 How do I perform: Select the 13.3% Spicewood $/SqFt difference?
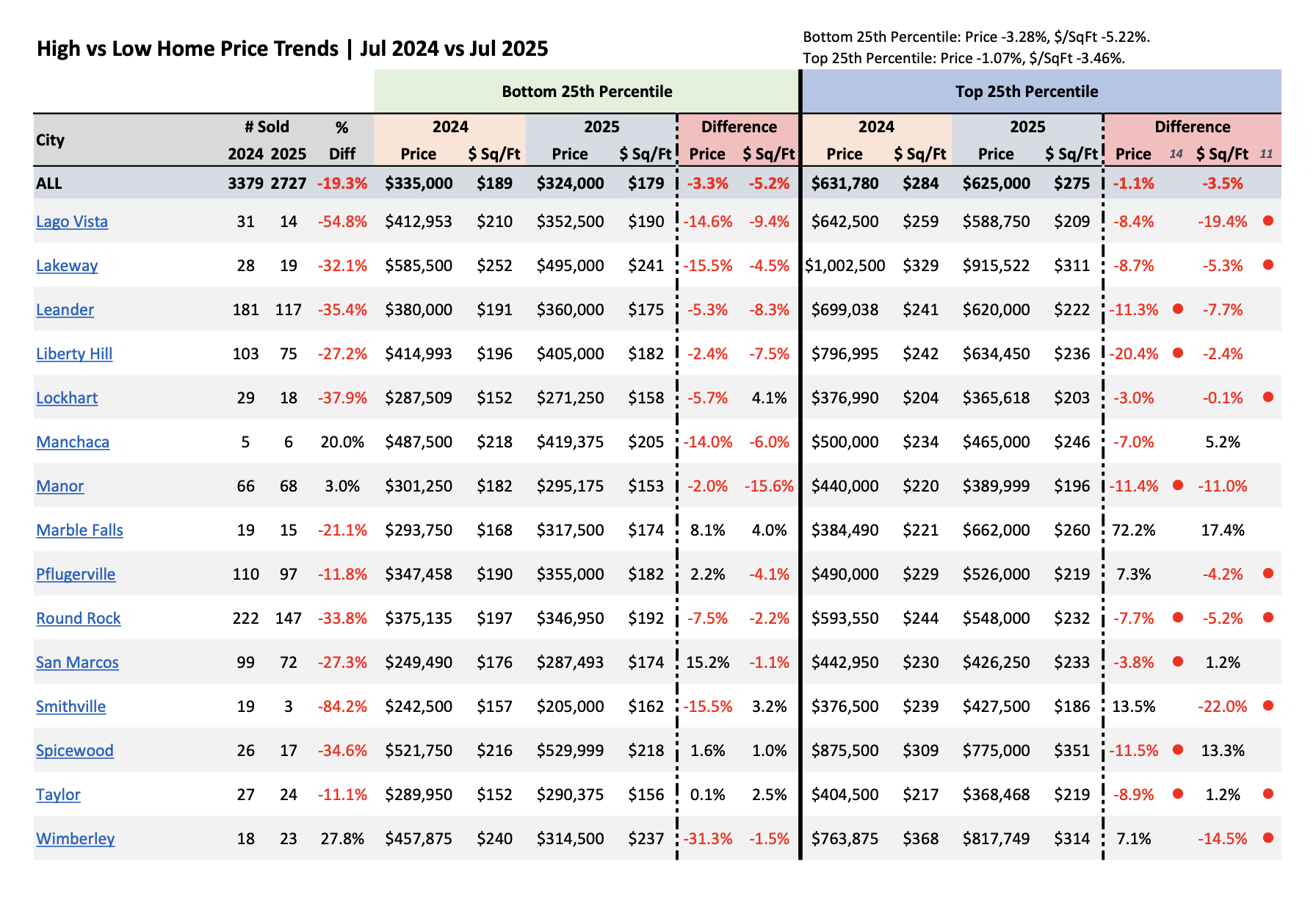click(1223, 750)
